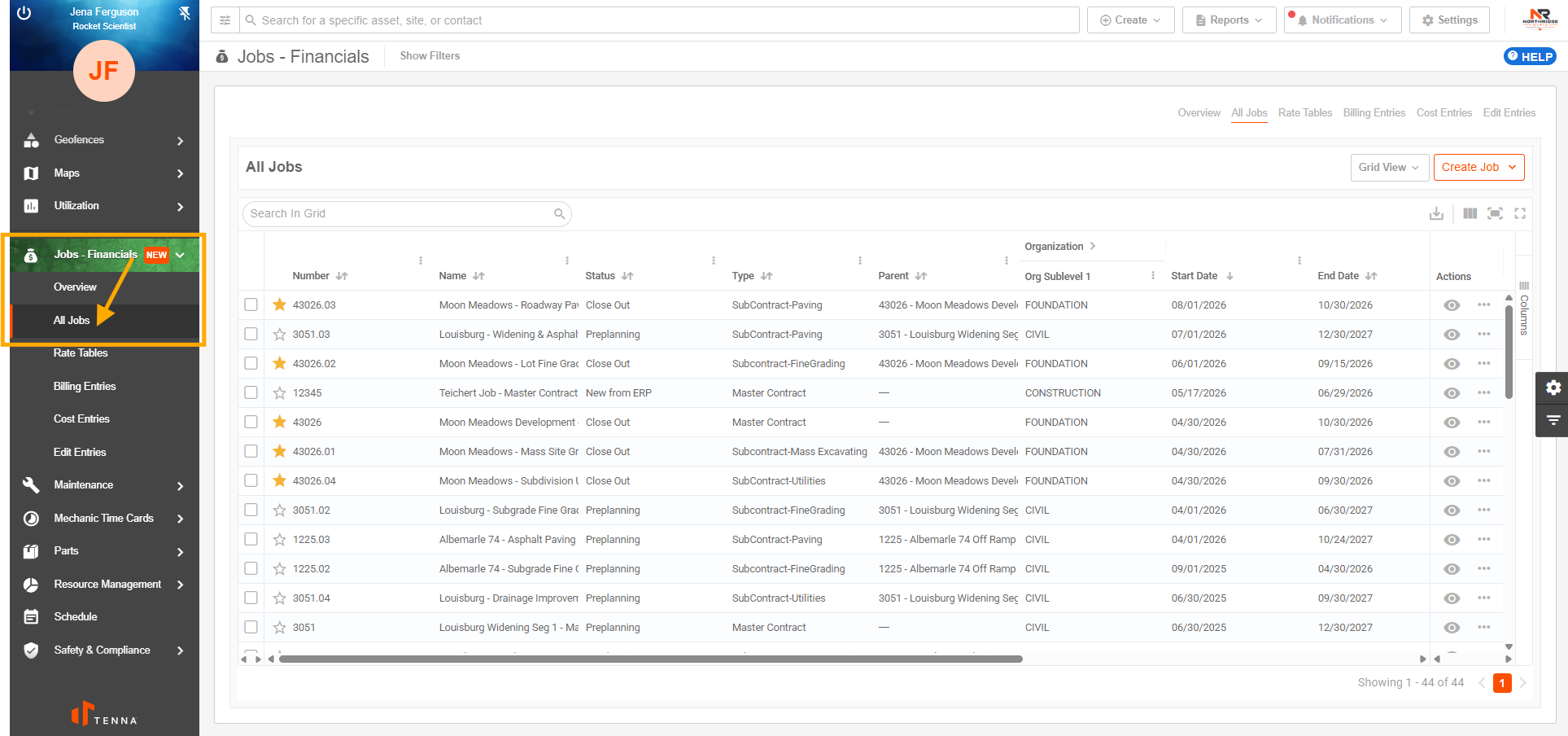Click the Northridge company logo

click(x=1540, y=19)
